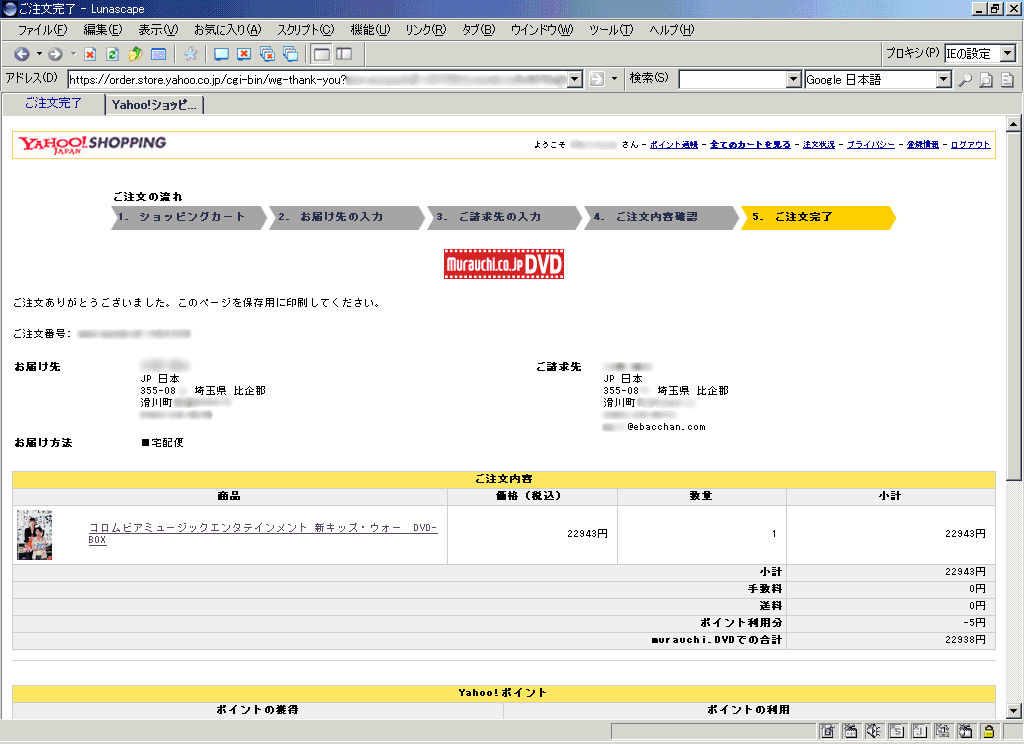Open the ファイル(F) menu

tap(42, 30)
